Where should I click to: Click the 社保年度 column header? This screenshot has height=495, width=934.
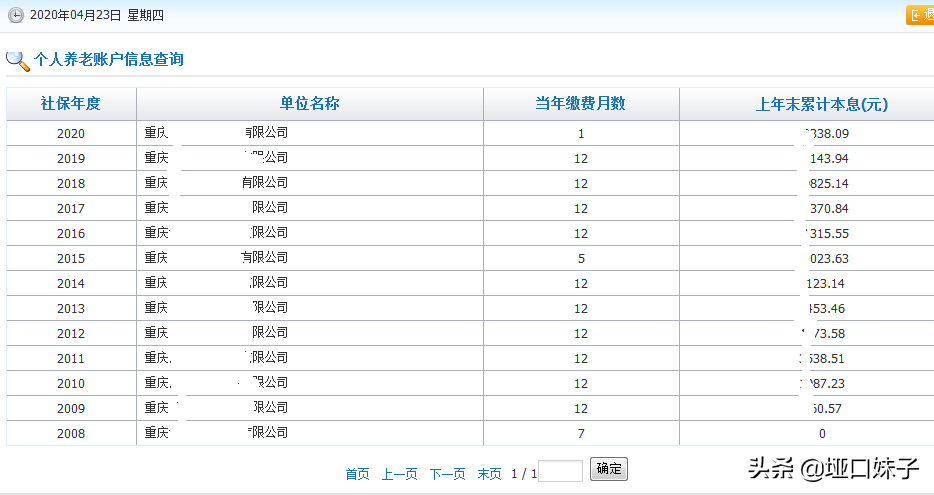click(71, 104)
